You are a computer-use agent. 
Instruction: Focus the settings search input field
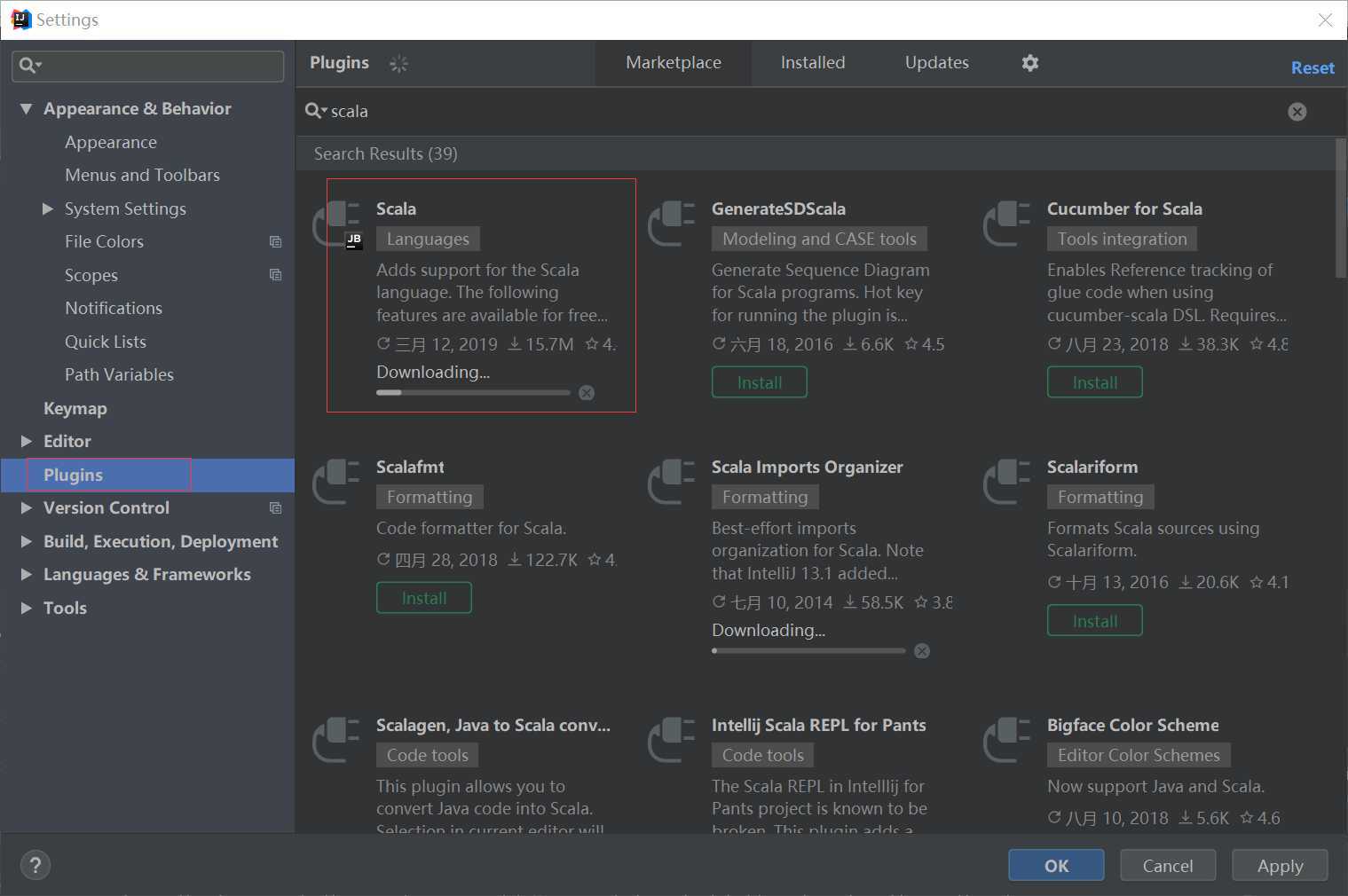click(147, 66)
